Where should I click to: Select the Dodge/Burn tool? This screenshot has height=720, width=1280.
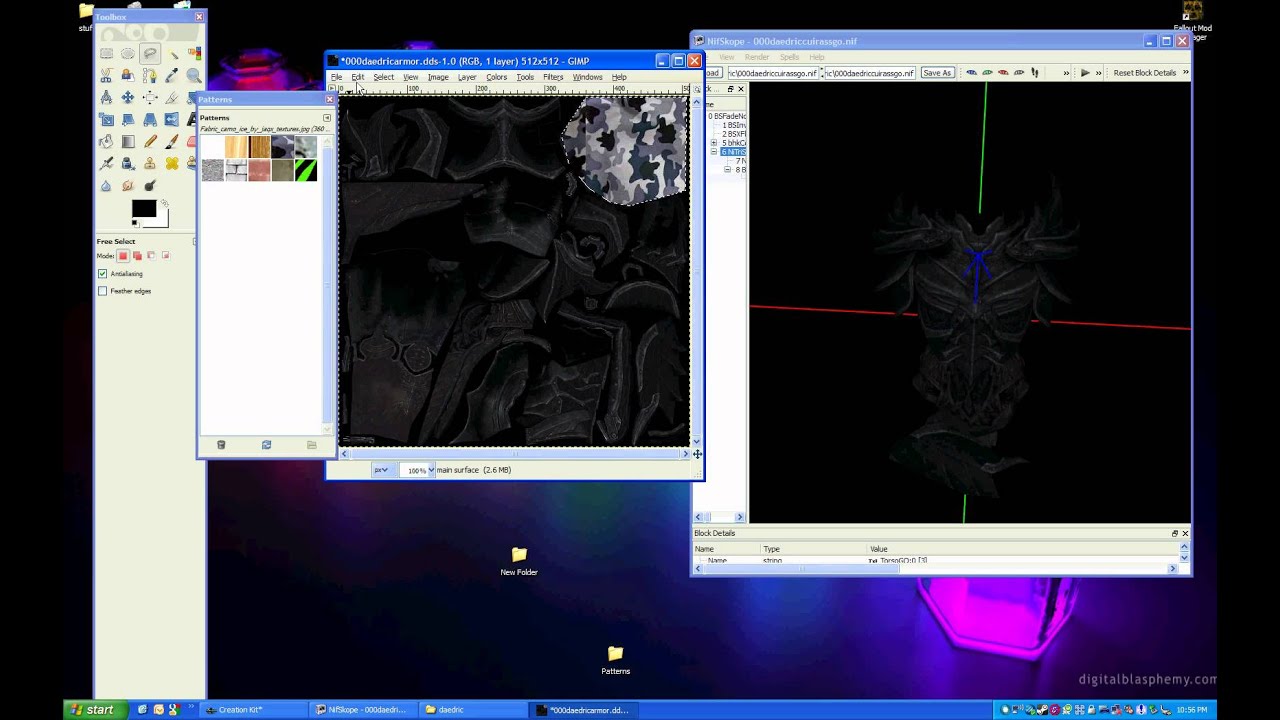pyautogui.click(x=150, y=186)
